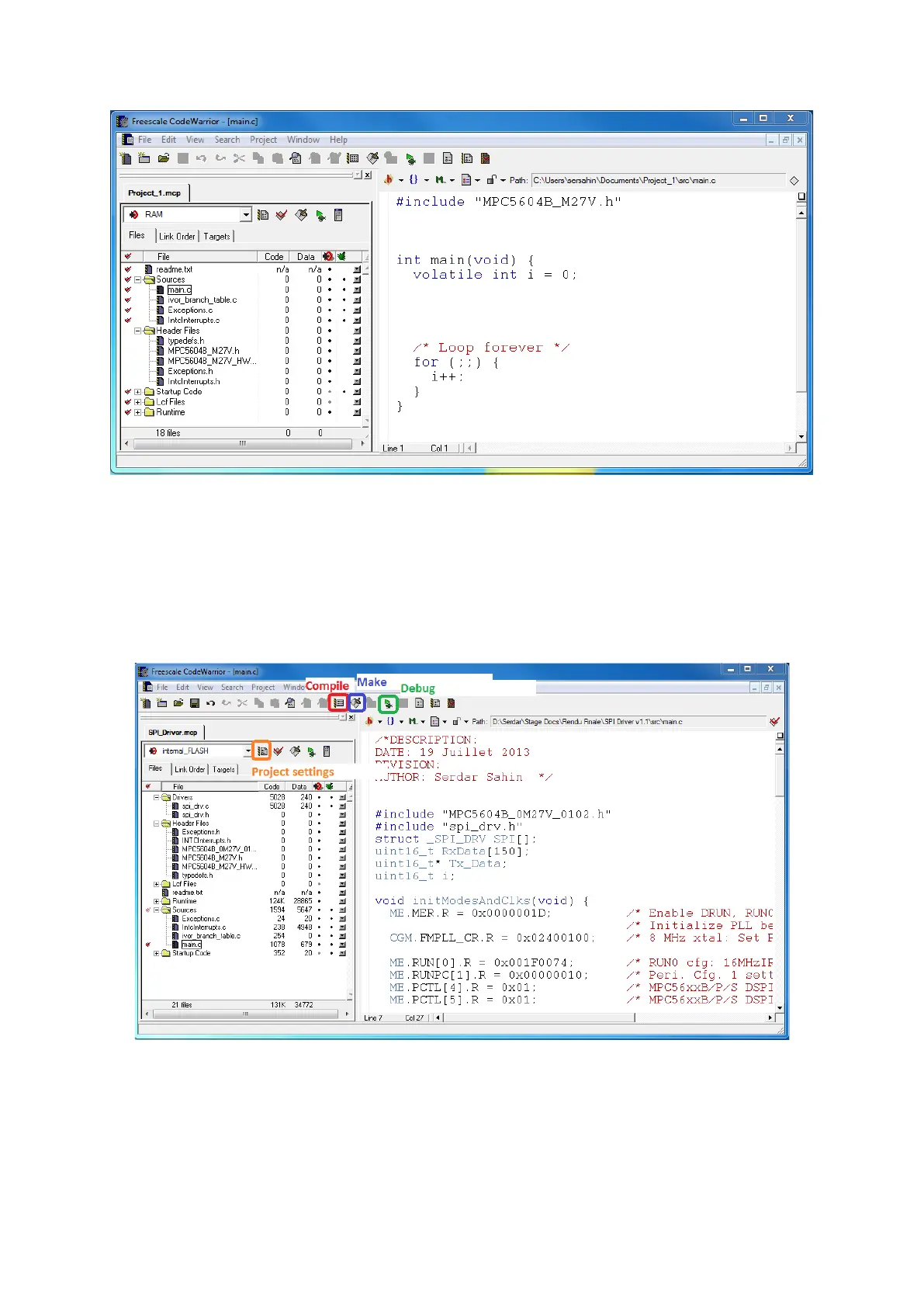Open project settings icon beside internal_FLASH in SPI_Driver
This screenshot has width=924, height=1307.
pyautogui.click(x=262, y=751)
